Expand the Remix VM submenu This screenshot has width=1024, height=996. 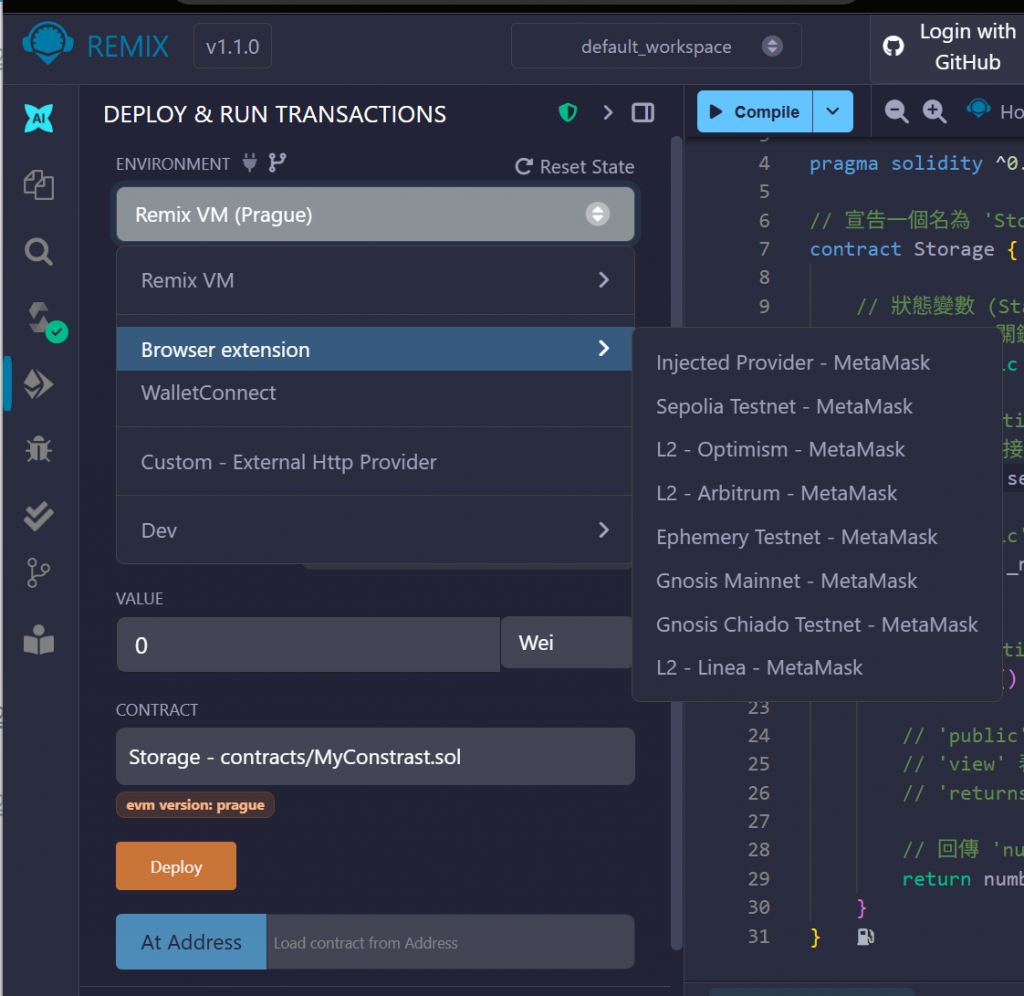coord(376,280)
